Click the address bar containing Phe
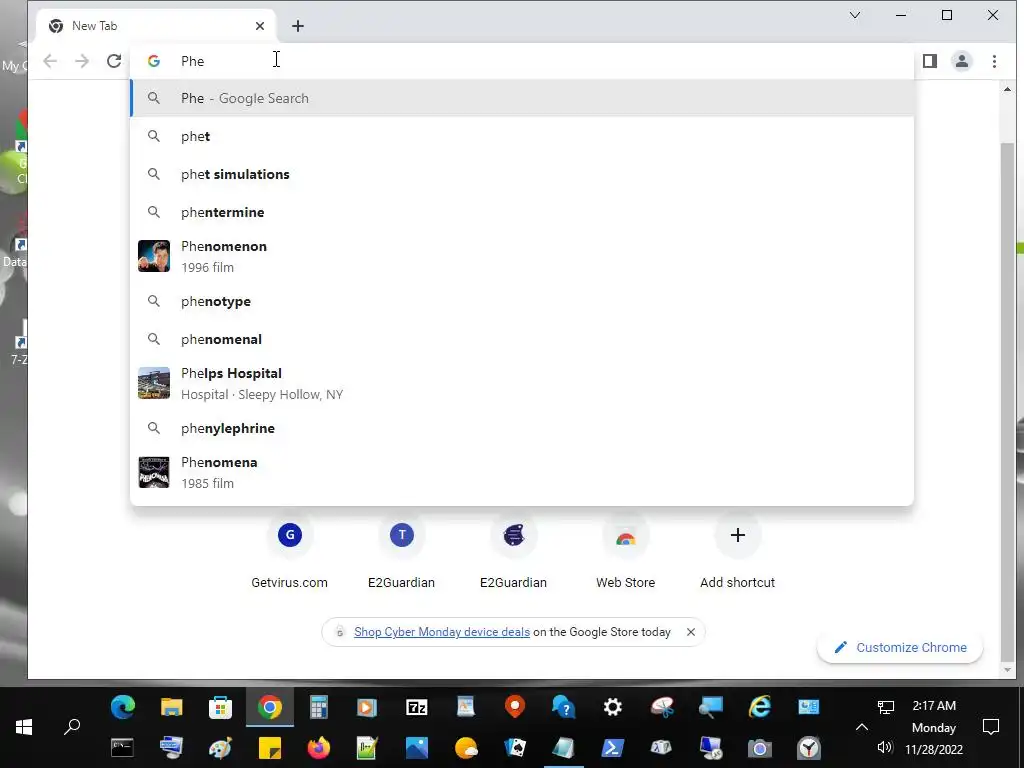Viewport: 1024px width, 768px height. tap(522, 61)
